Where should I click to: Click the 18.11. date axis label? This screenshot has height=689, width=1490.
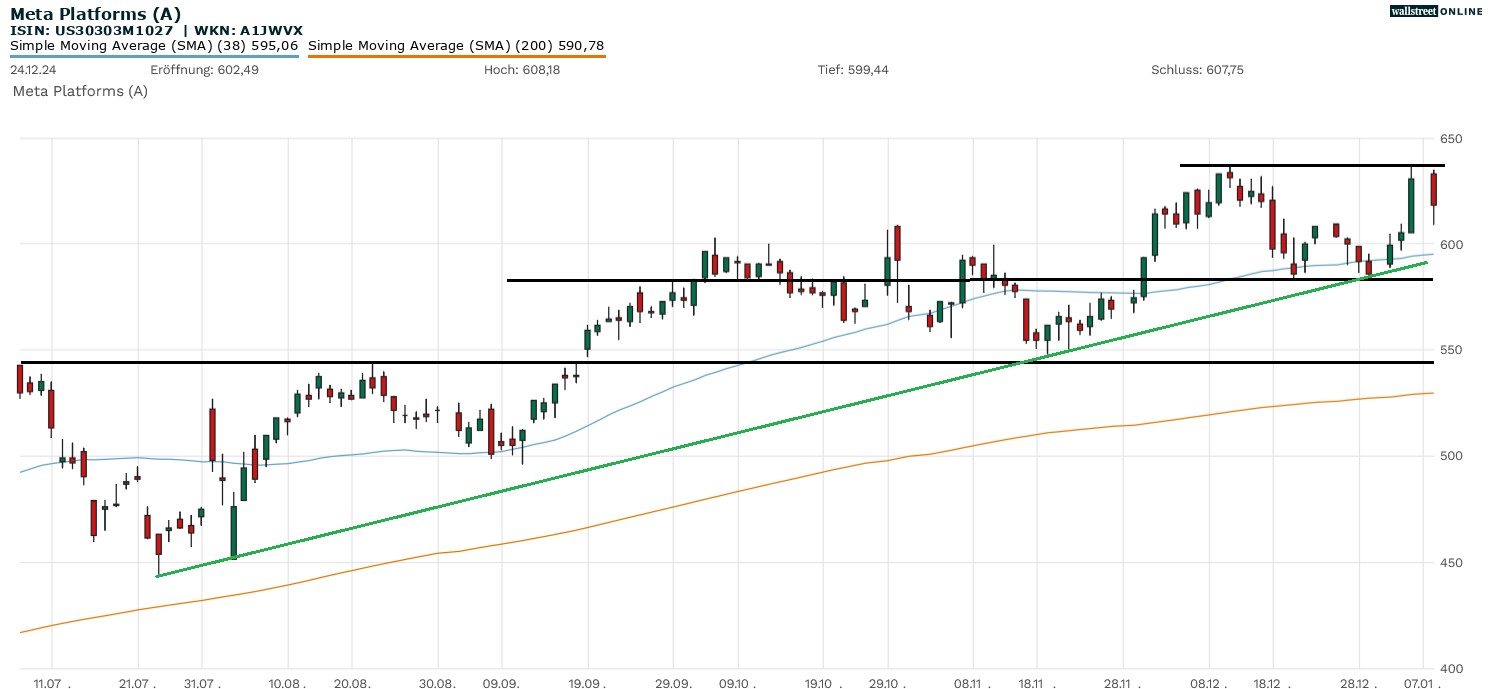[x=1038, y=683]
